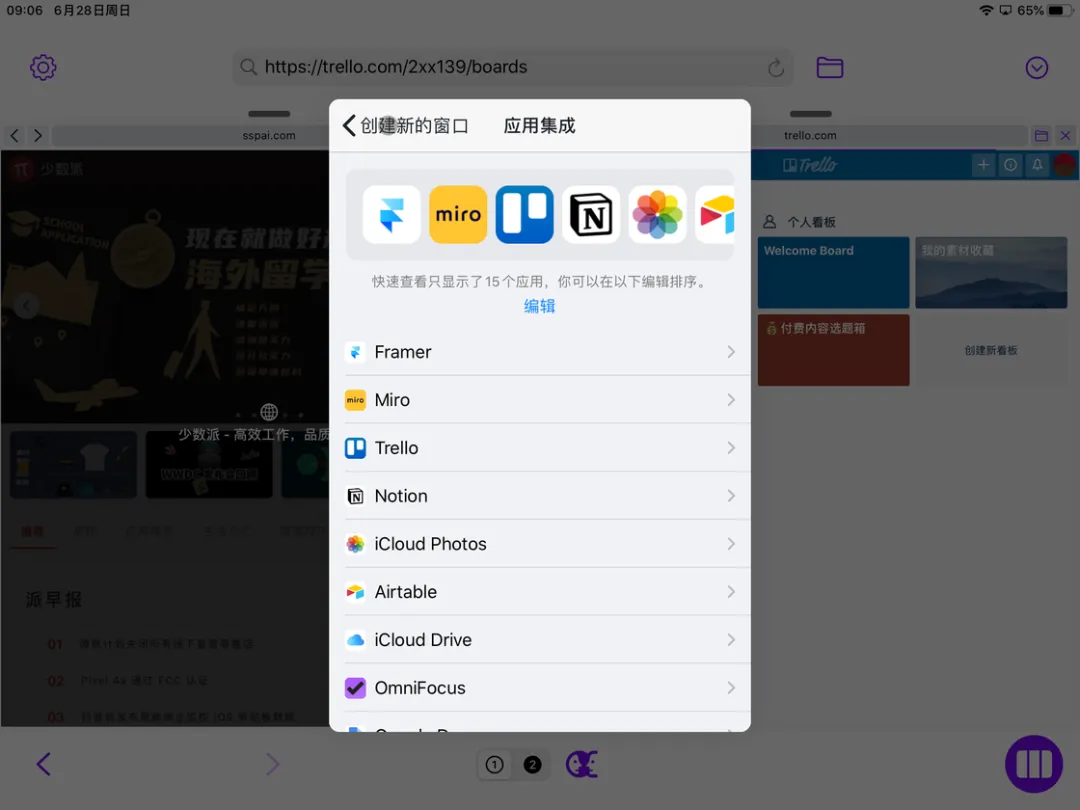Image resolution: width=1080 pixels, height=810 pixels.
Task: Click Miro small list icon
Action: pos(355,400)
